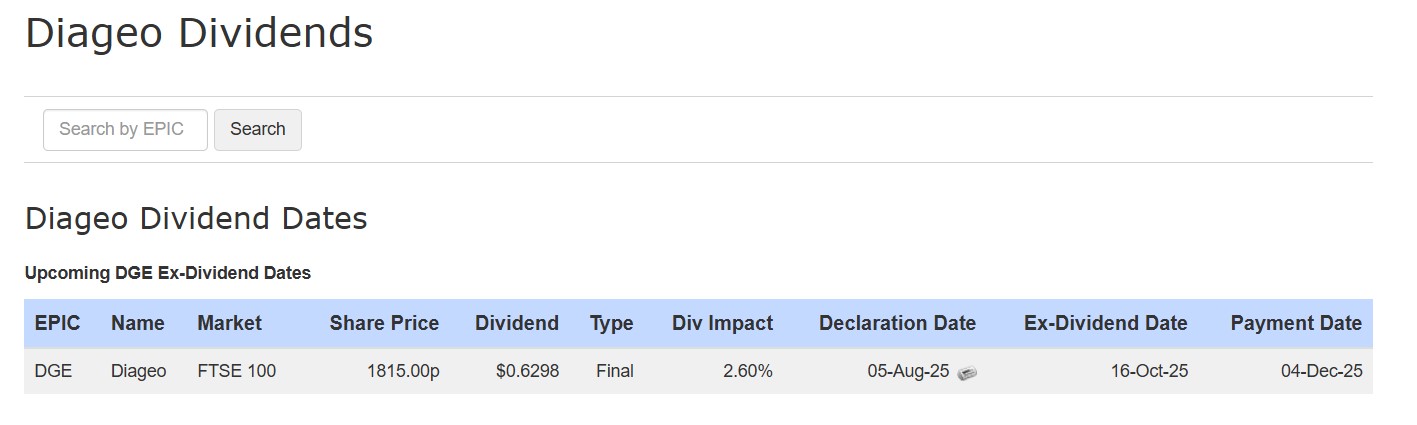Click the Search button
1417x425 pixels.
[258, 130]
